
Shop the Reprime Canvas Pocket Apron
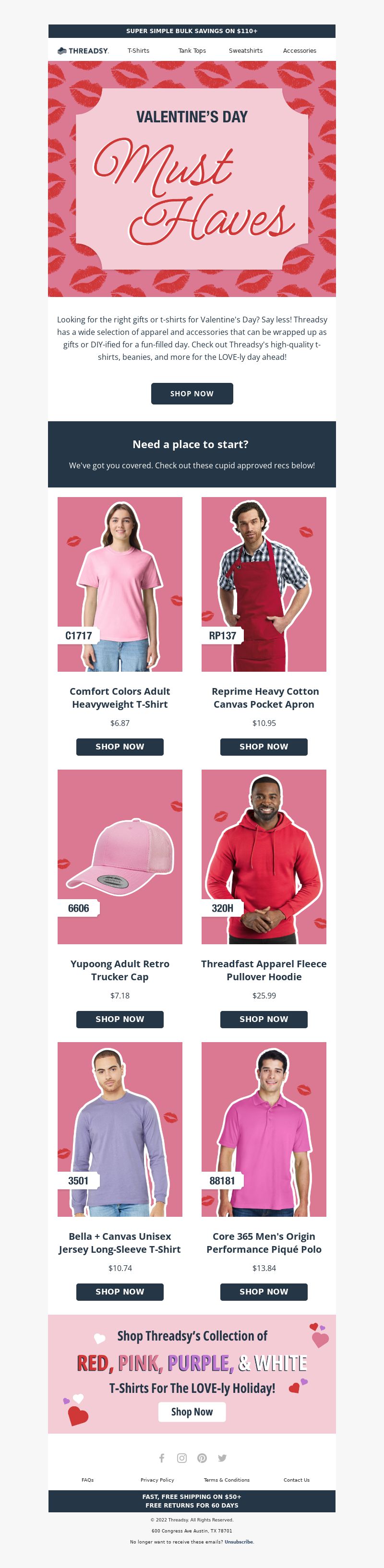coord(264,747)
